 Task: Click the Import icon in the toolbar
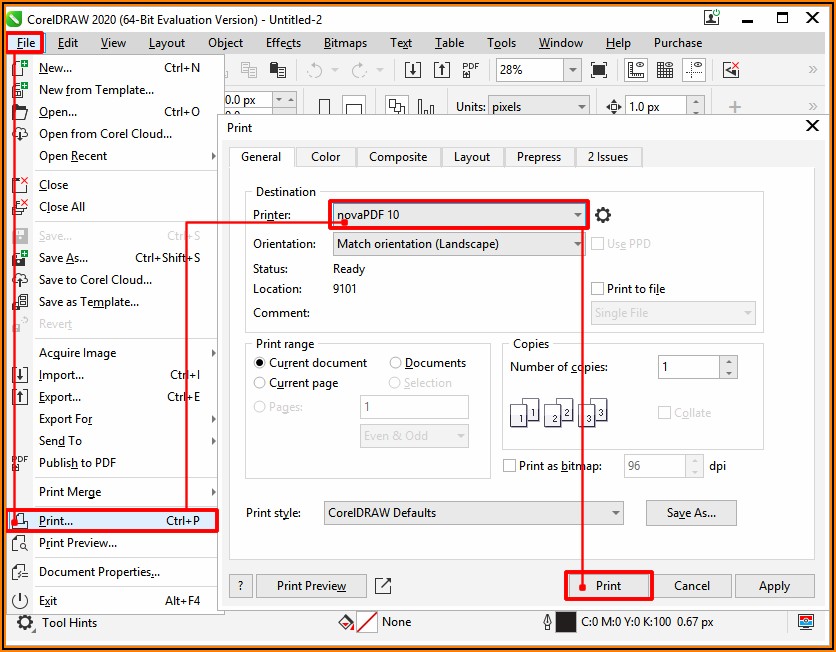[413, 70]
